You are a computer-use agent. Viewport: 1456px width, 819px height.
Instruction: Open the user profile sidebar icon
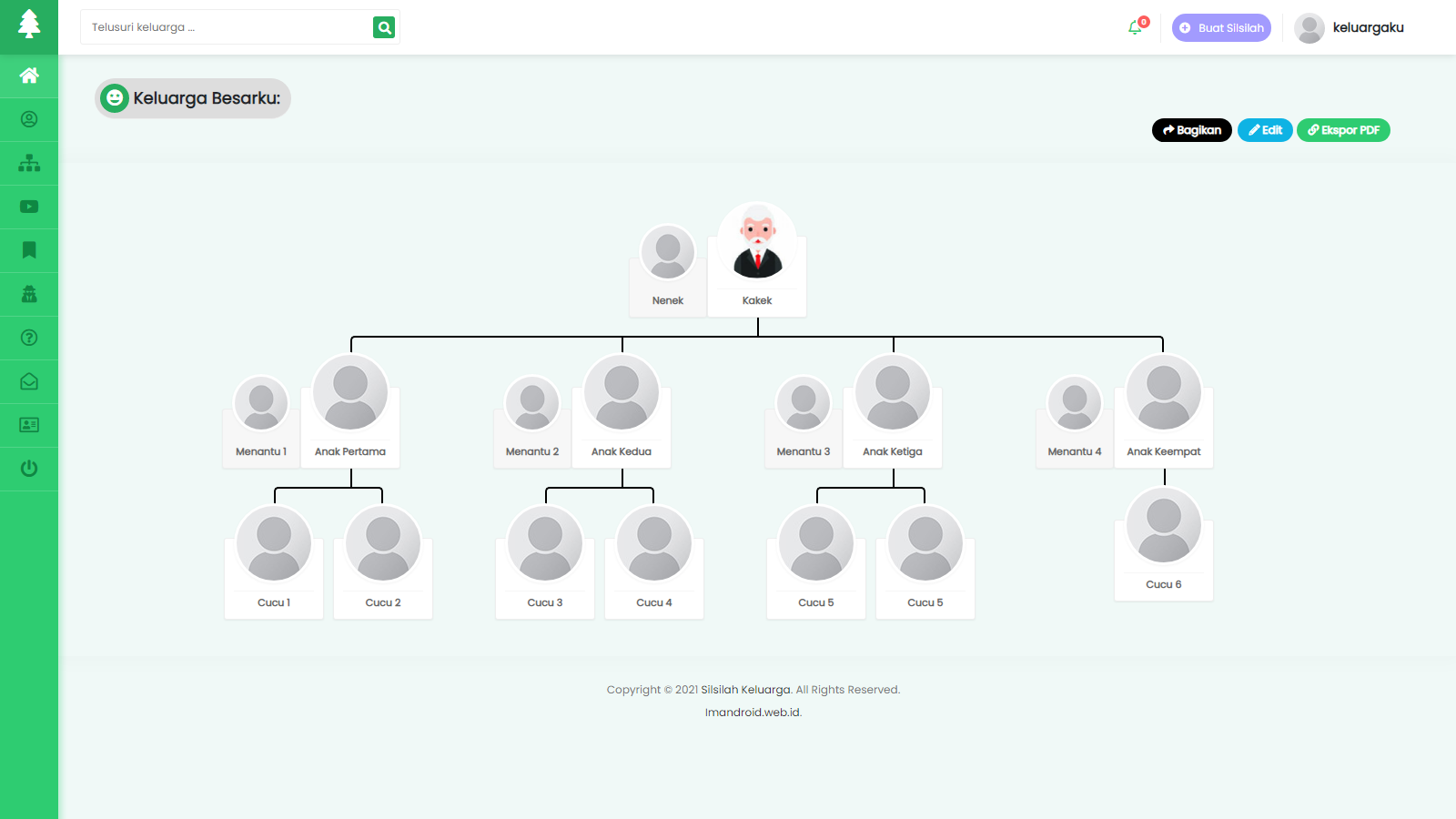[x=29, y=119]
